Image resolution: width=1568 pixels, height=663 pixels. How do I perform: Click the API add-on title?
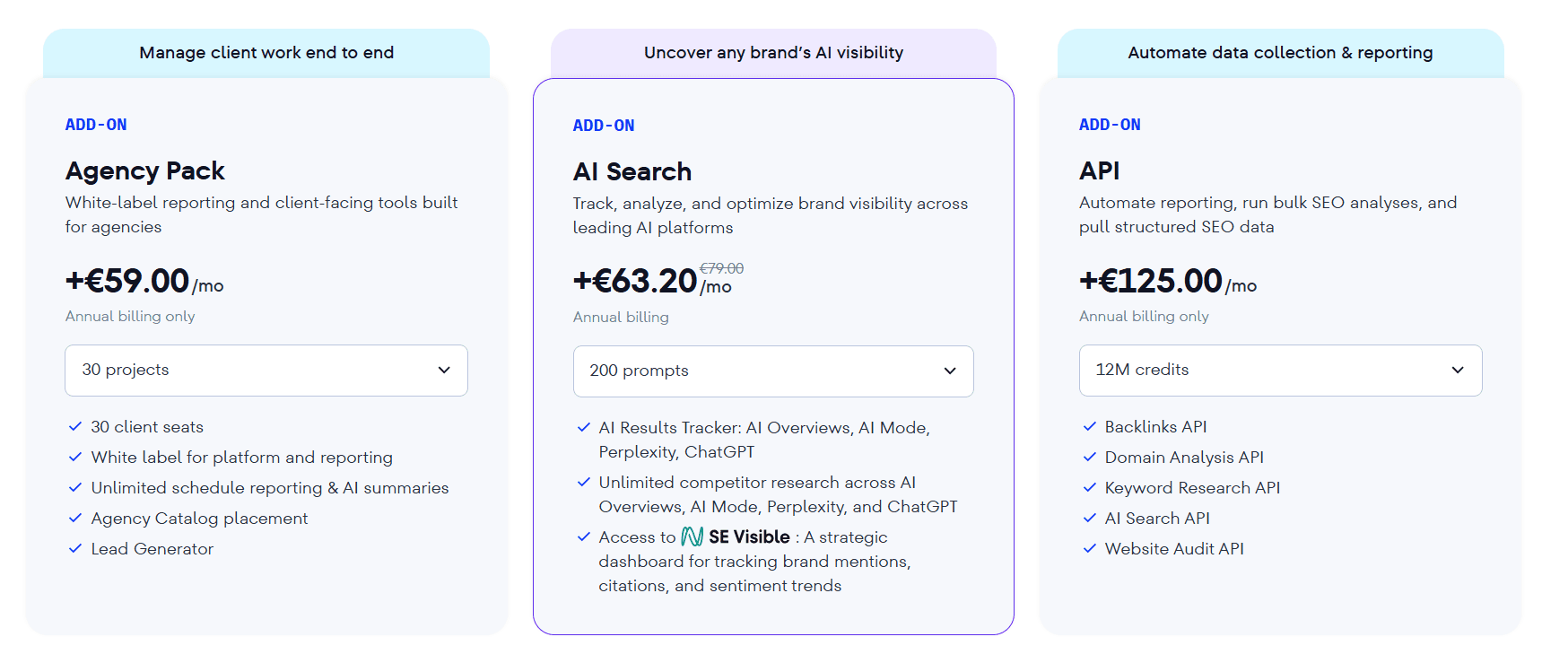click(x=1100, y=170)
